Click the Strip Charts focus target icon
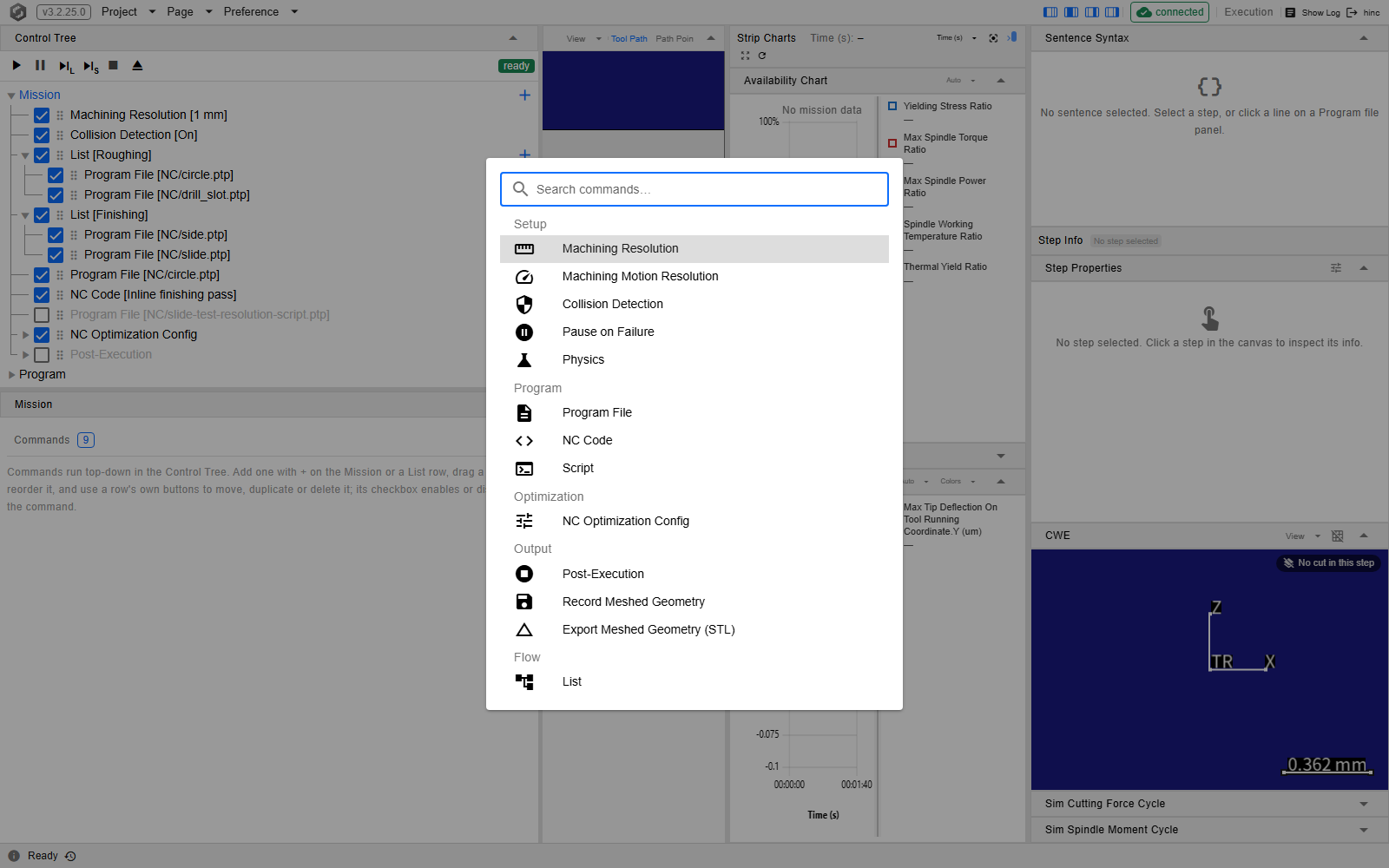This screenshot has height=868, width=1389. (993, 38)
